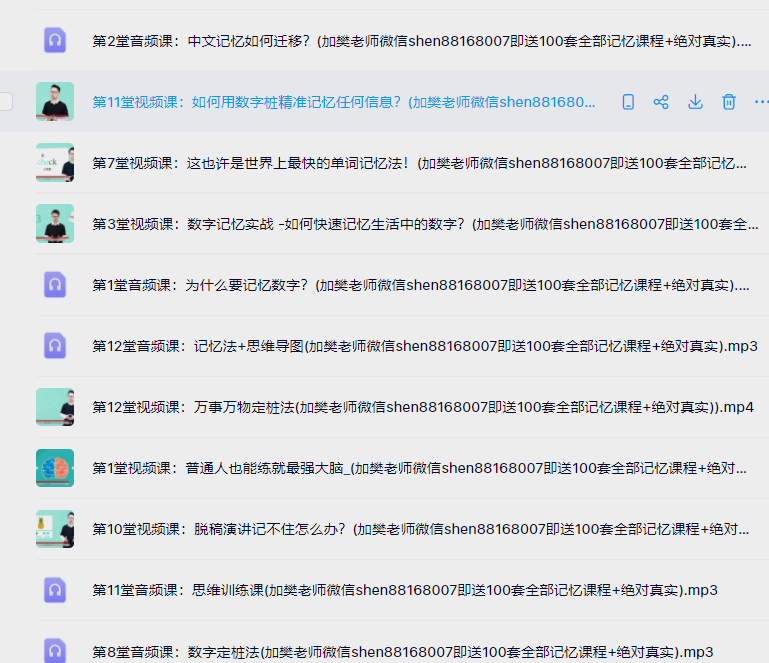Open the highlighted 第11堂视频课 file name link
769x663 pixels.
[x=343, y=102]
